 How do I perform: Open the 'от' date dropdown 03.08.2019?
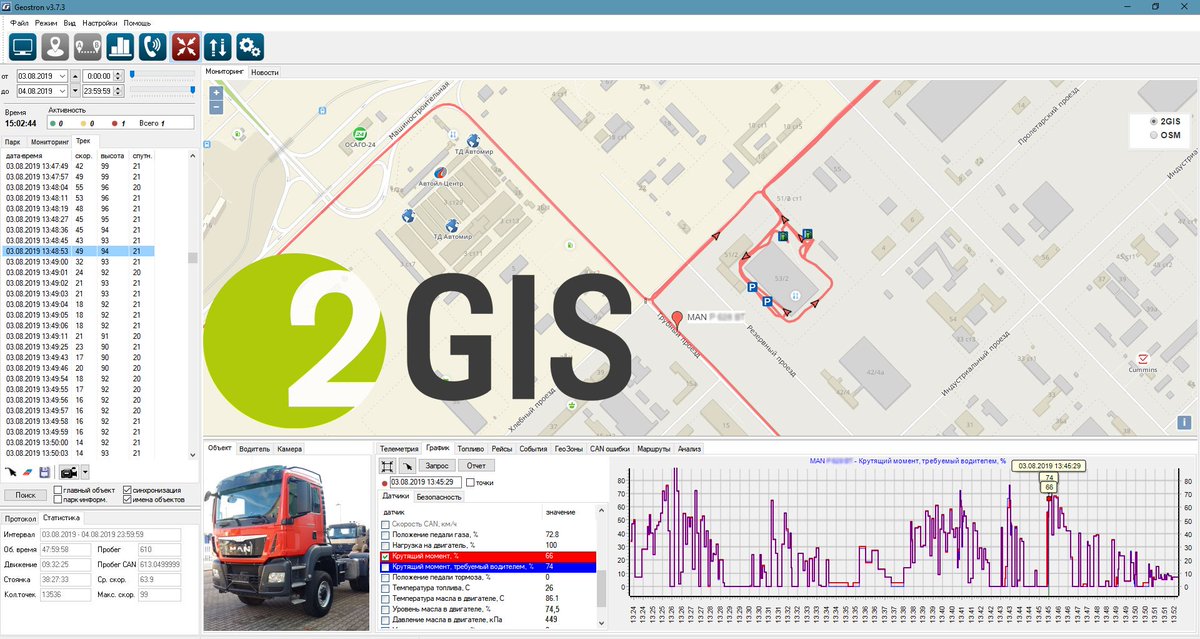point(62,76)
